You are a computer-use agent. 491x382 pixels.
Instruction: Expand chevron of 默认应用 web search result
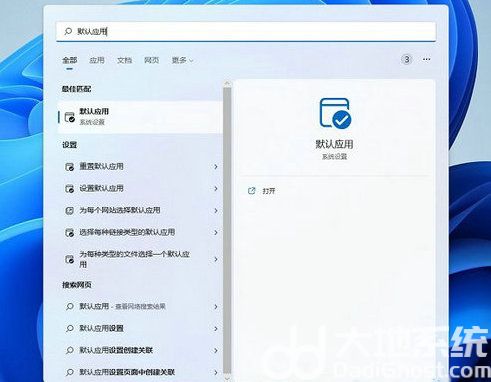pos(216,307)
